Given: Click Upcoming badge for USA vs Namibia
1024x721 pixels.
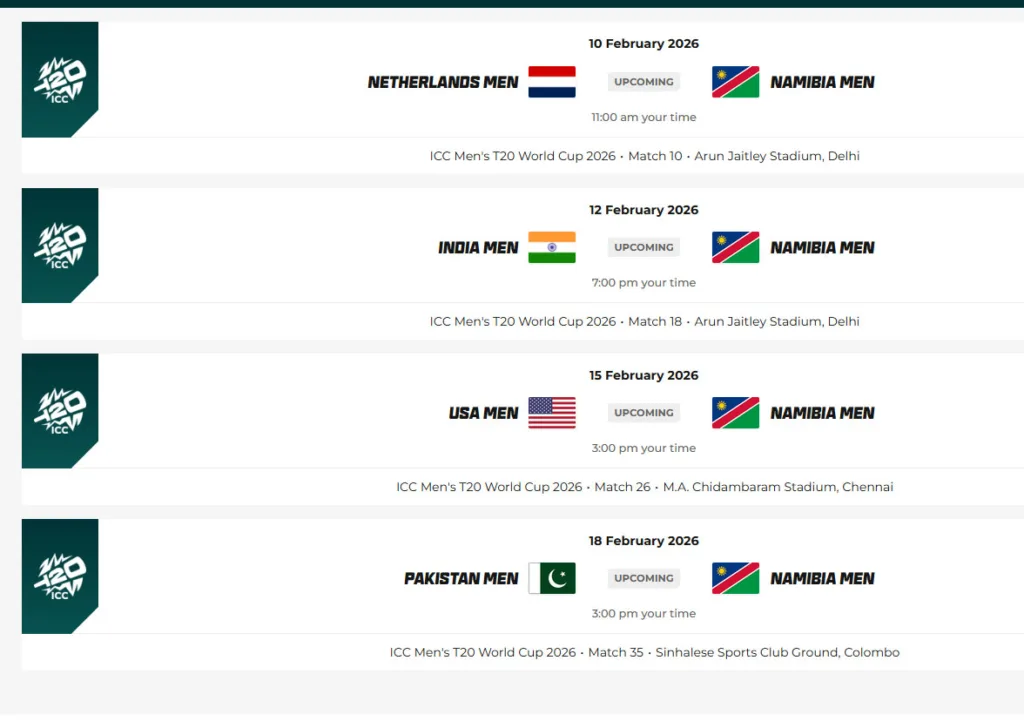Looking at the screenshot, I should tap(644, 413).
